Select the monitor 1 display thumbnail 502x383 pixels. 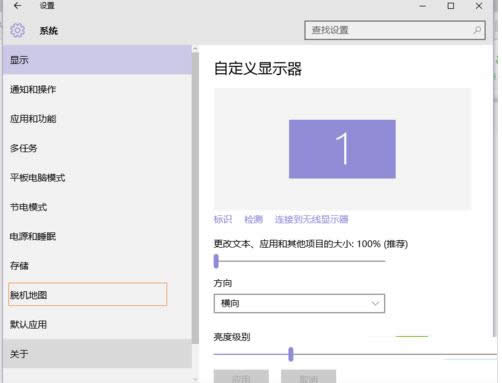tap(342, 149)
